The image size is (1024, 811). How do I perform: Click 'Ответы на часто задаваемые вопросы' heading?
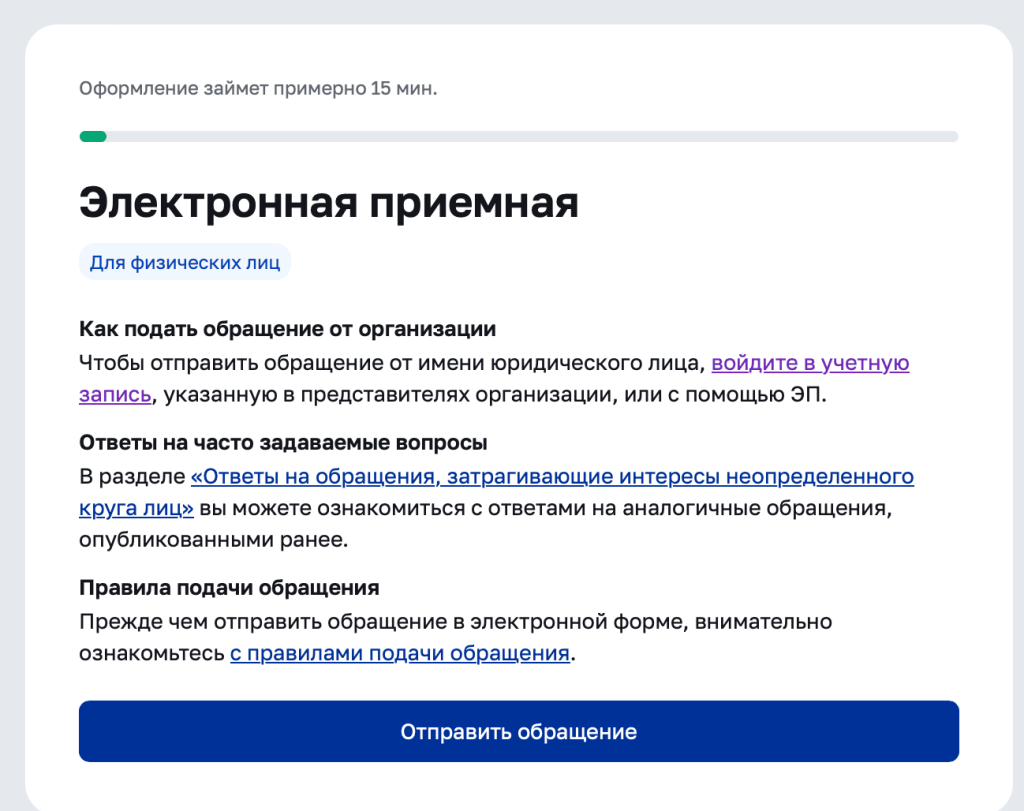coord(283,443)
